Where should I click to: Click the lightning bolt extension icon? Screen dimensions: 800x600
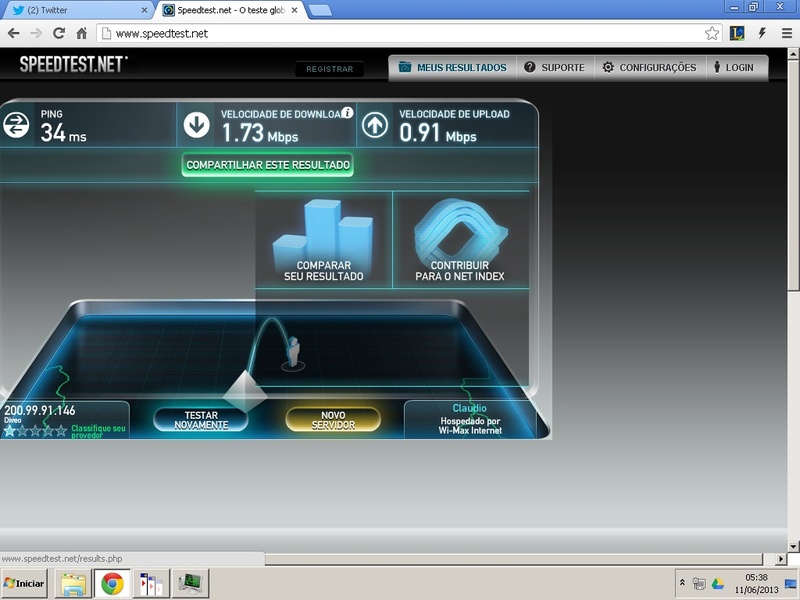coord(762,34)
